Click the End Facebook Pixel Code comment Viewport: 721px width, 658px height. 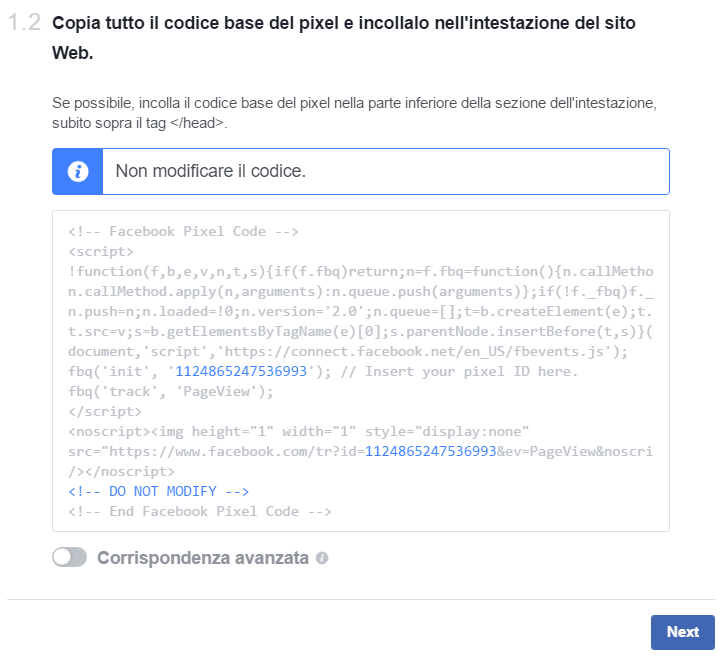click(x=200, y=511)
